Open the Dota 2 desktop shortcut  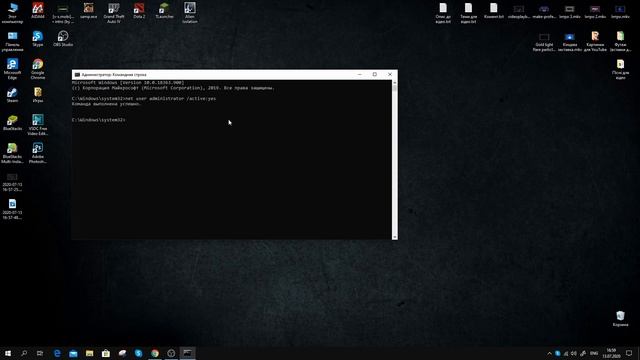point(139,11)
